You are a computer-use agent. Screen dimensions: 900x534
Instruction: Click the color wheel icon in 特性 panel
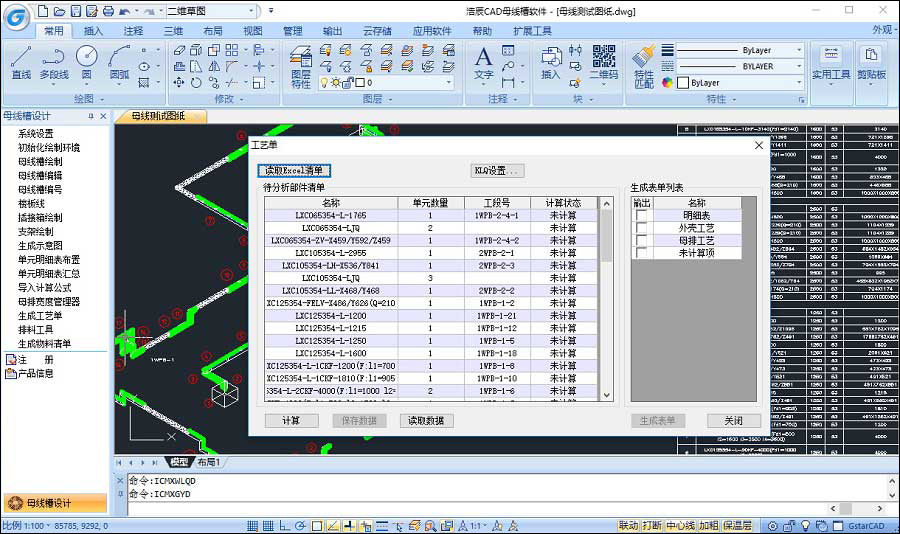click(x=667, y=83)
